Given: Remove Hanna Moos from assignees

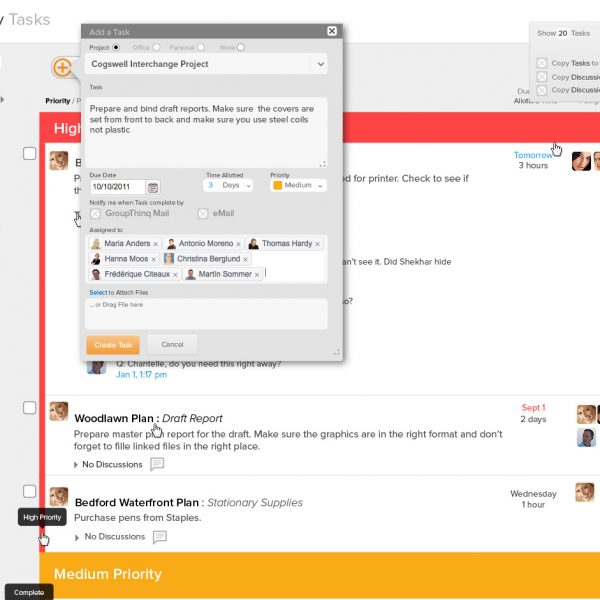Looking at the screenshot, I should coord(153,259).
